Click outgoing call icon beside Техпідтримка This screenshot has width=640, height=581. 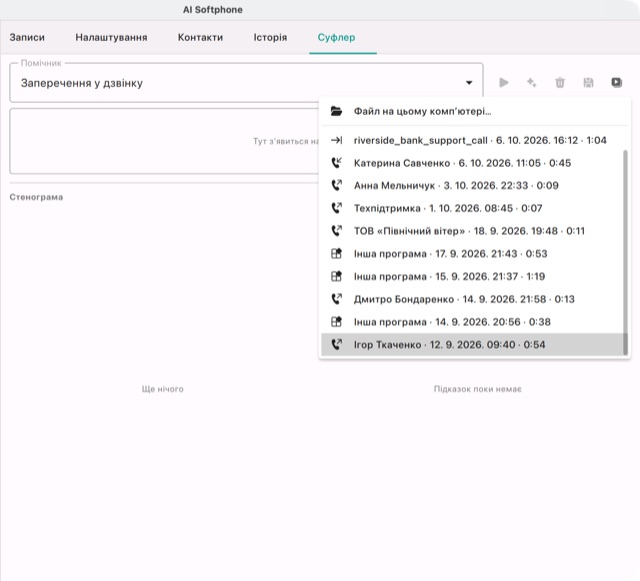(336, 208)
